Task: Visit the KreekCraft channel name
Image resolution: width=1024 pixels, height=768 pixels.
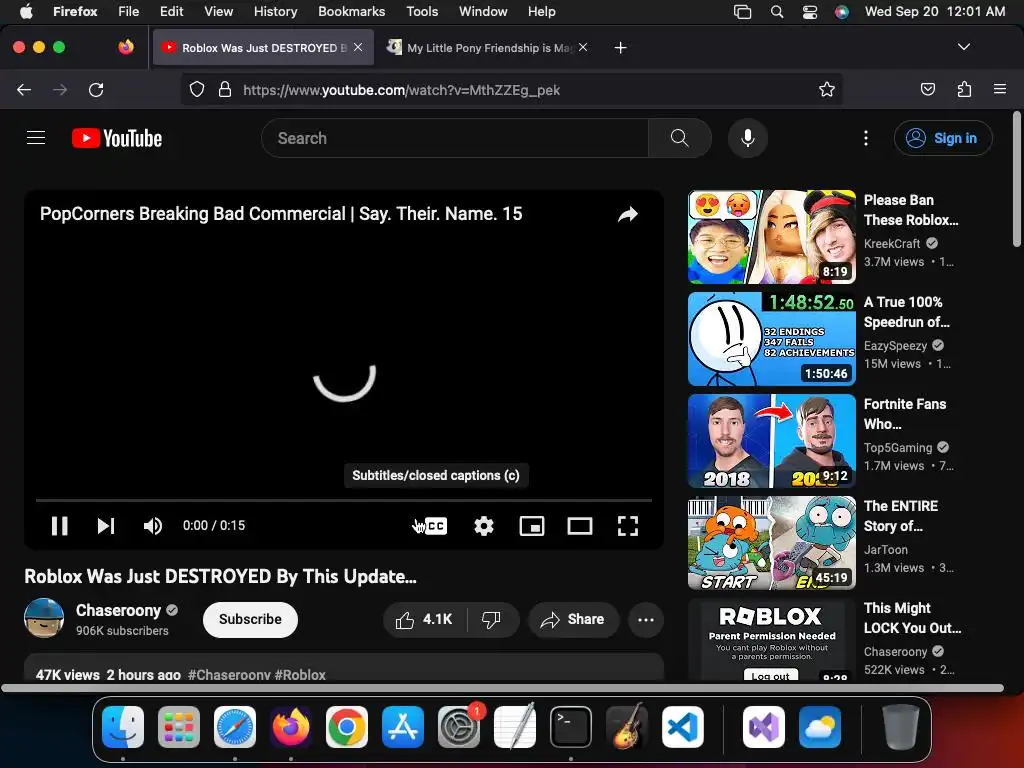Action: [891, 244]
